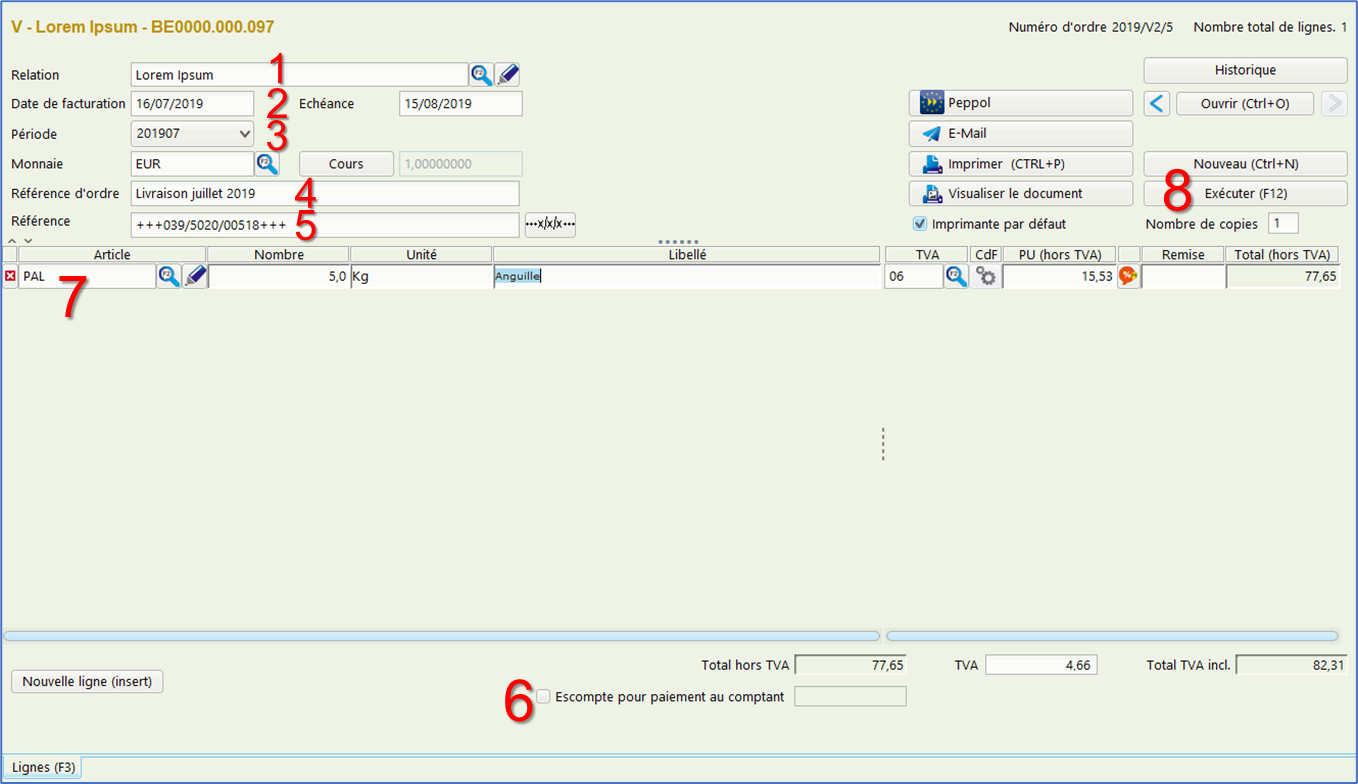The image size is (1358, 784).
Task: Click Ouvrir (Ctrl+O)
Action: [1245, 103]
